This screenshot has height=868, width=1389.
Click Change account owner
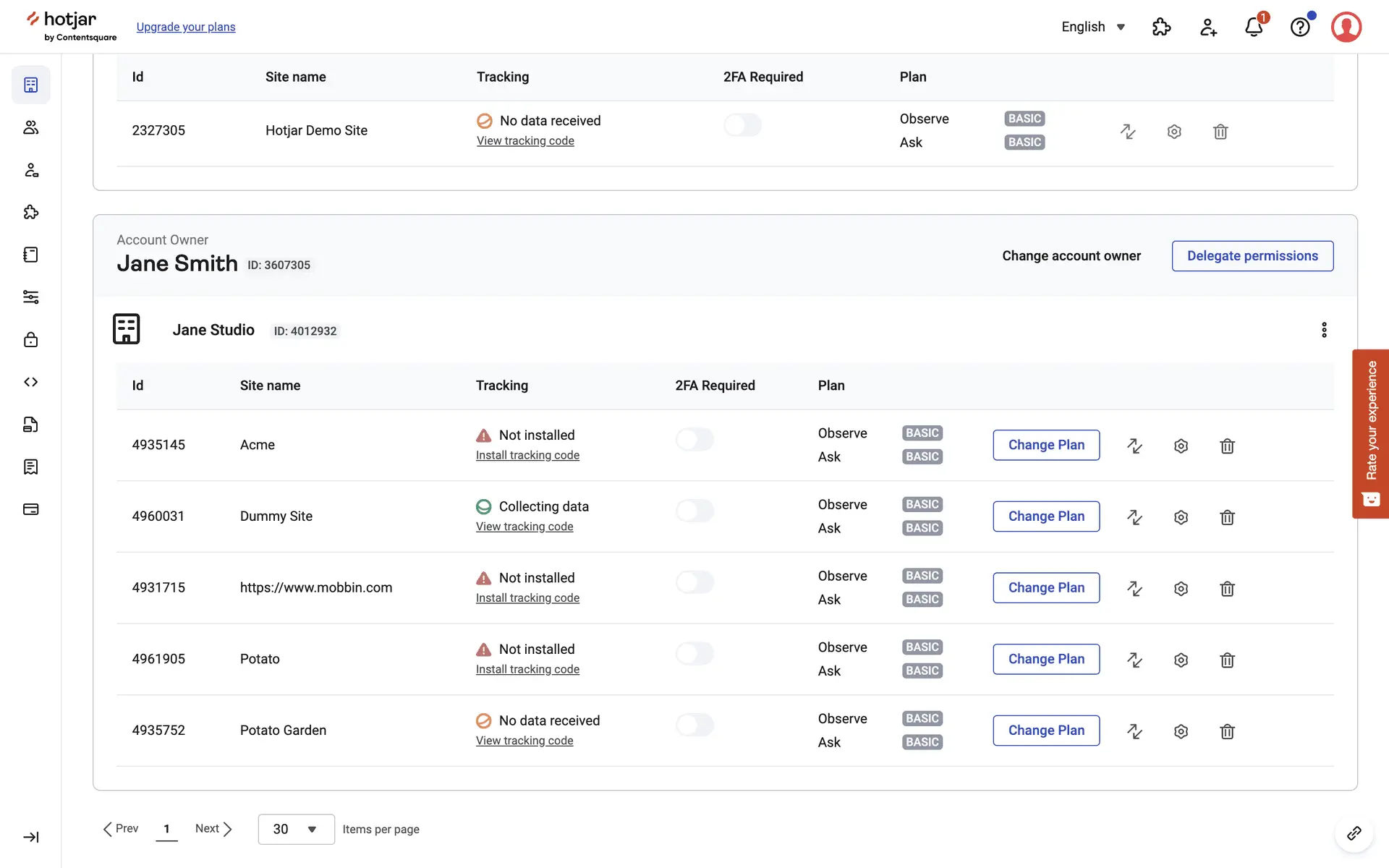[x=1071, y=256]
